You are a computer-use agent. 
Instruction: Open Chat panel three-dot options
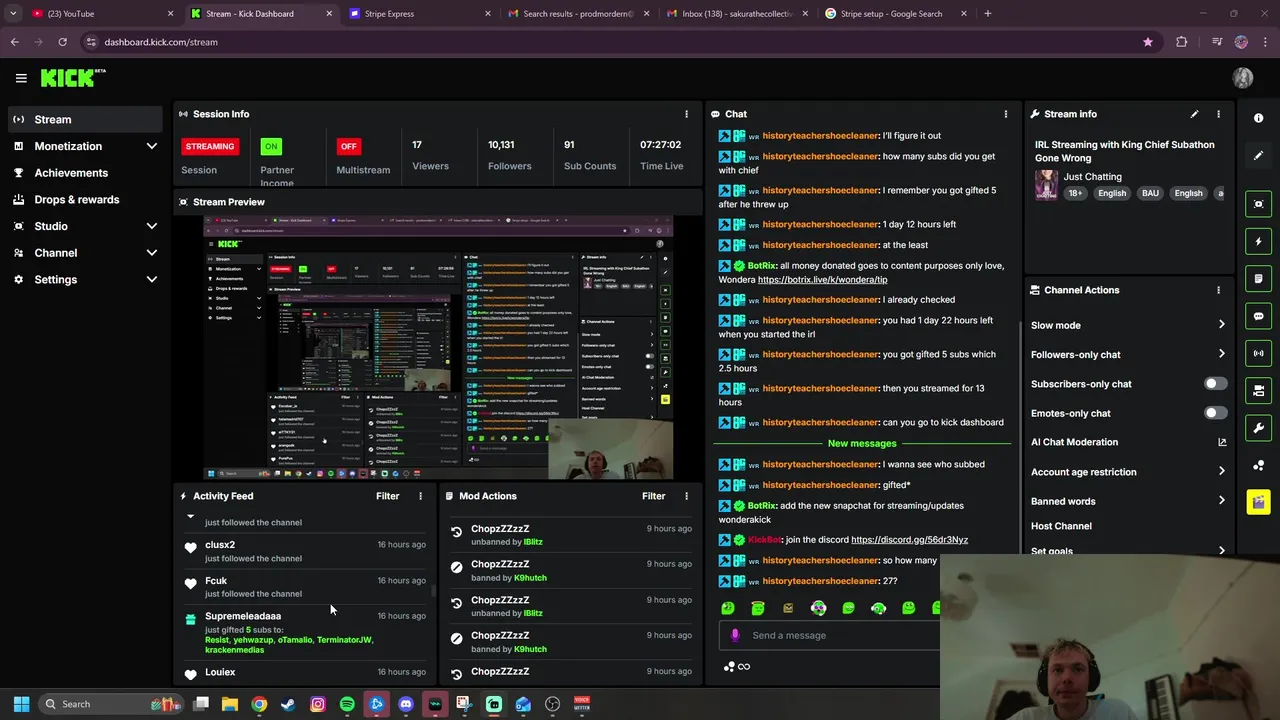pyautogui.click(x=1005, y=114)
